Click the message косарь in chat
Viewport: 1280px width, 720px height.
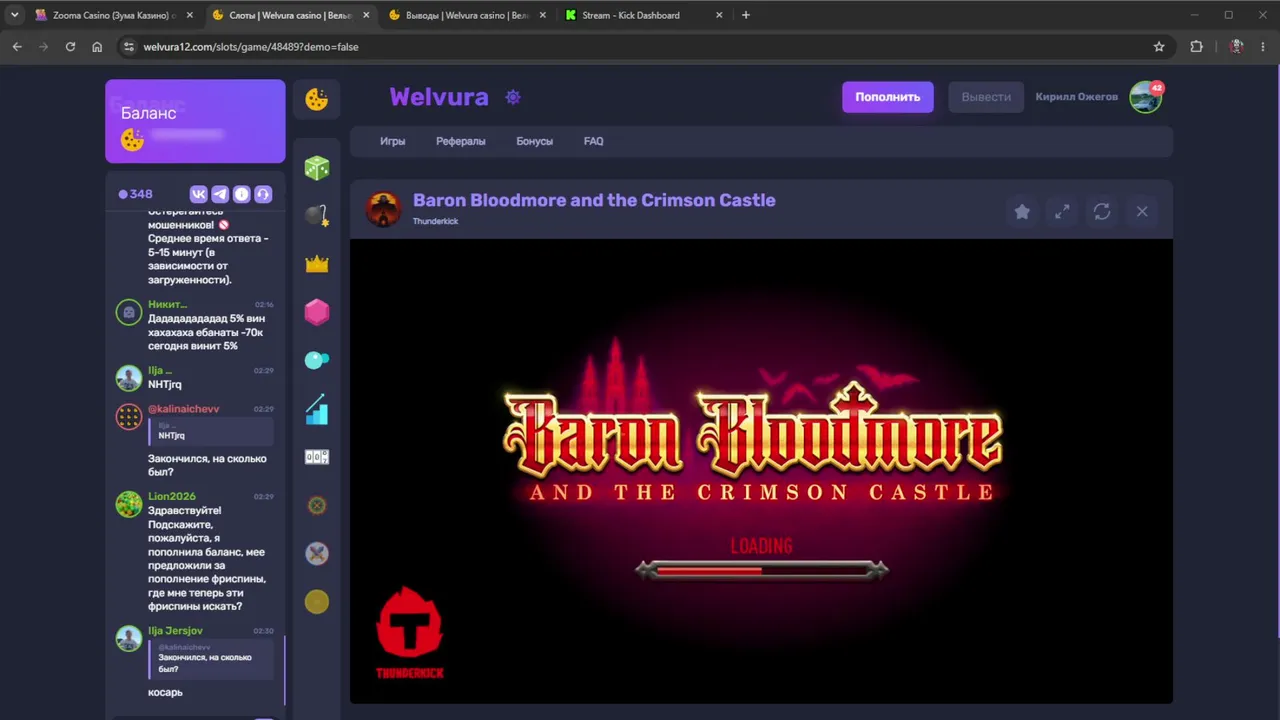point(165,692)
